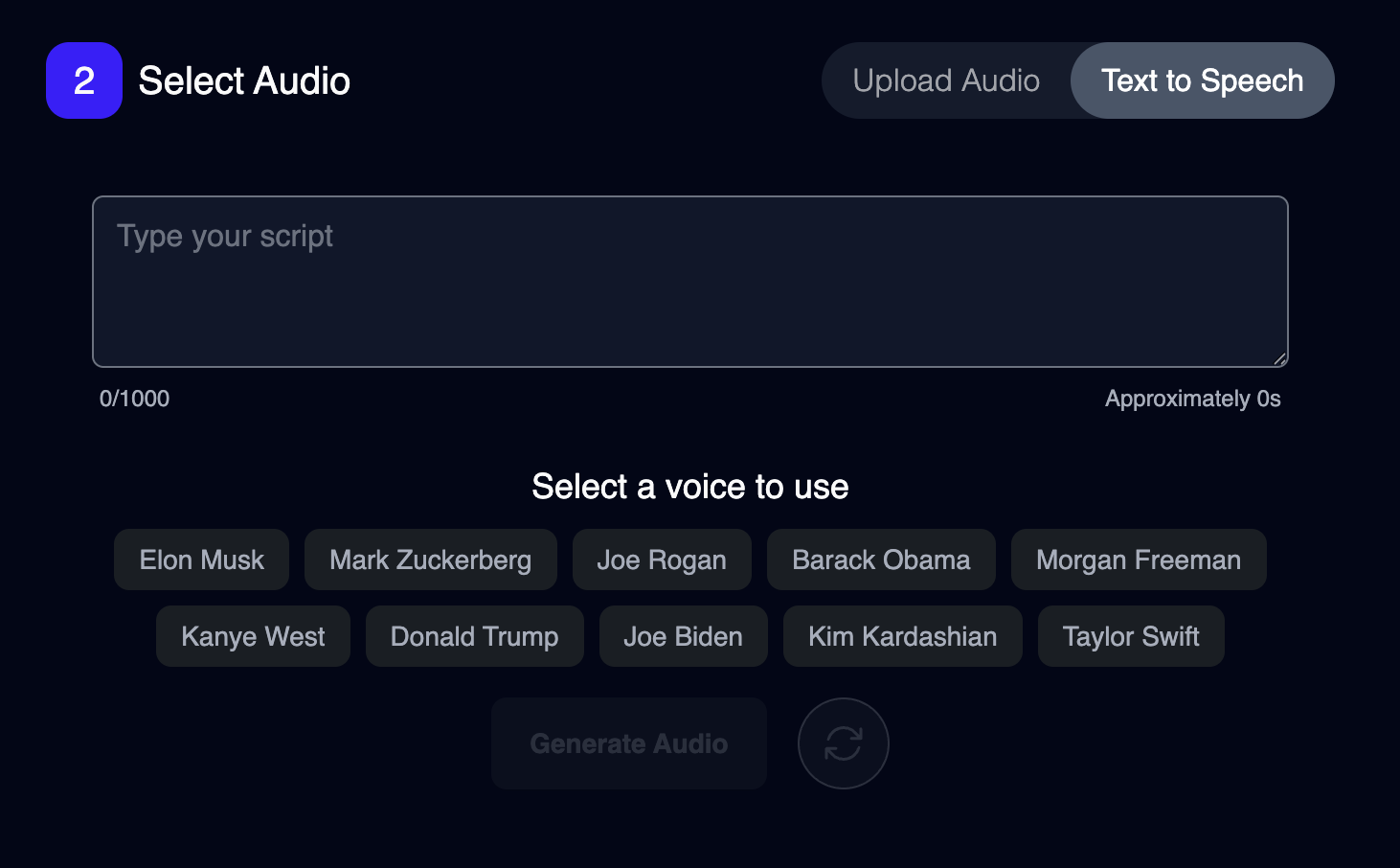Switch to Upload Audio mode
1400x868 pixels.
946,80
